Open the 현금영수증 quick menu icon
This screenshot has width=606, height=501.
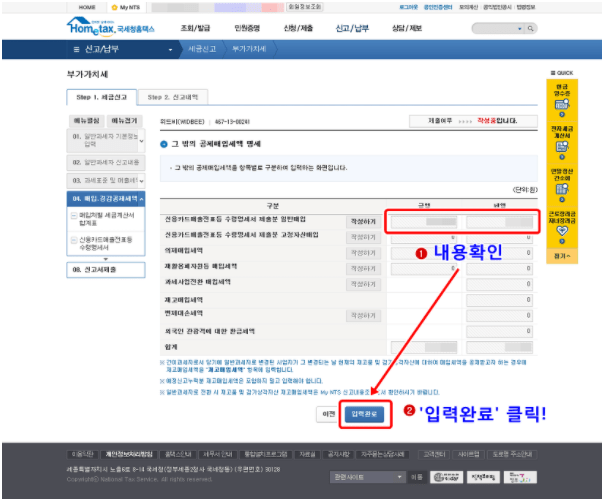click(x=562, y=104)
